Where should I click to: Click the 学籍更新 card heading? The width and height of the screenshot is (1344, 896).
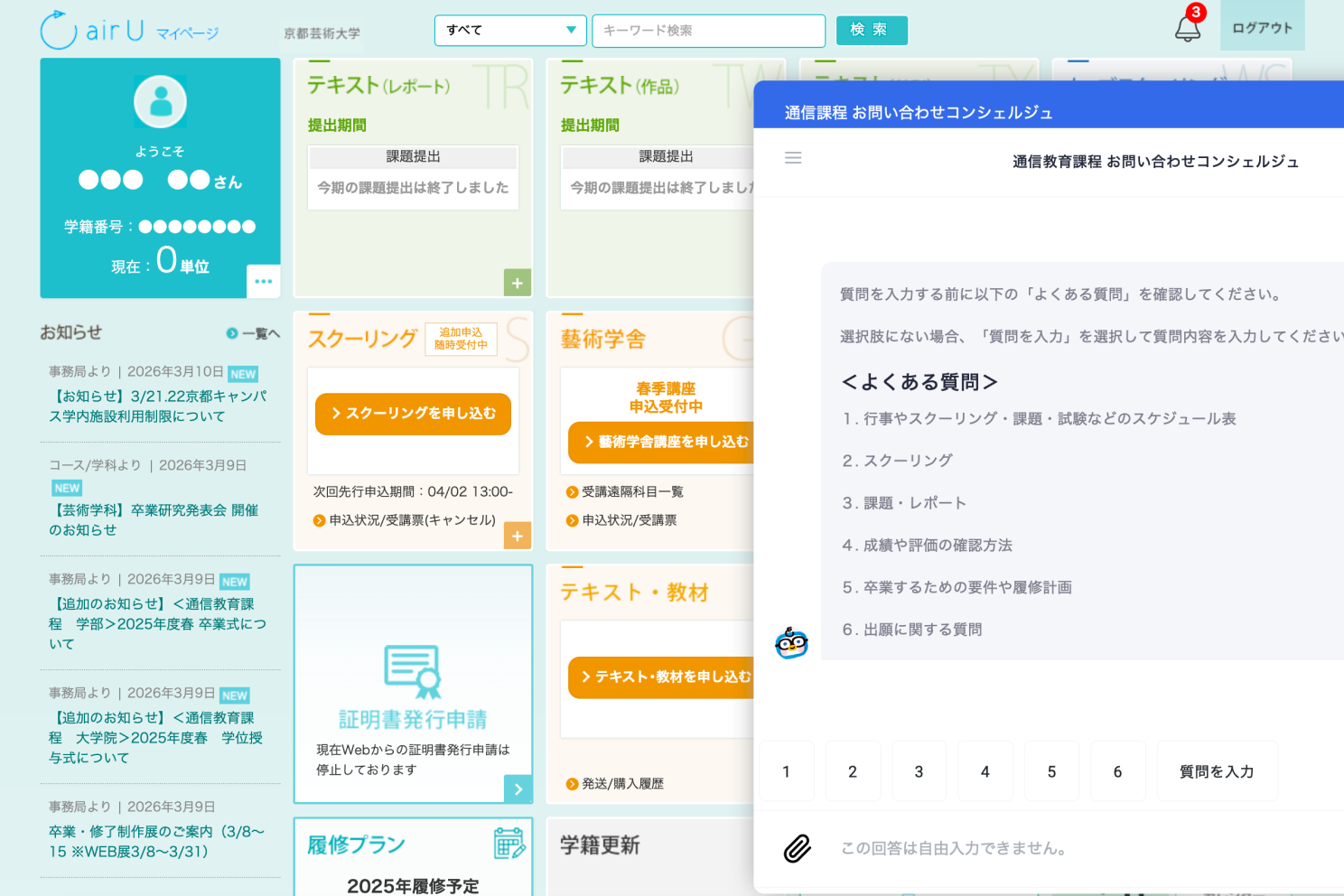pos(600,845)
